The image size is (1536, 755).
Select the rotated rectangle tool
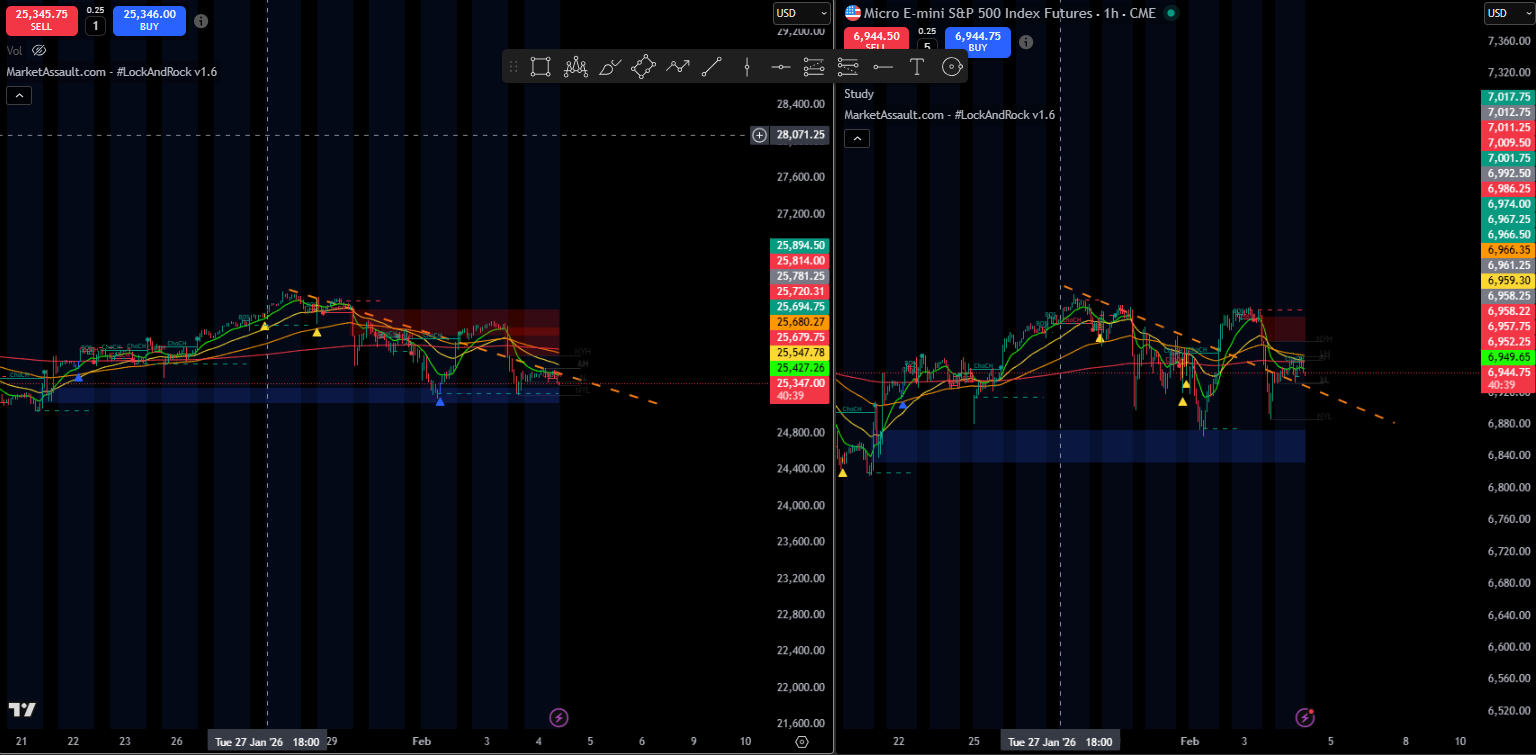coord(643,67)
